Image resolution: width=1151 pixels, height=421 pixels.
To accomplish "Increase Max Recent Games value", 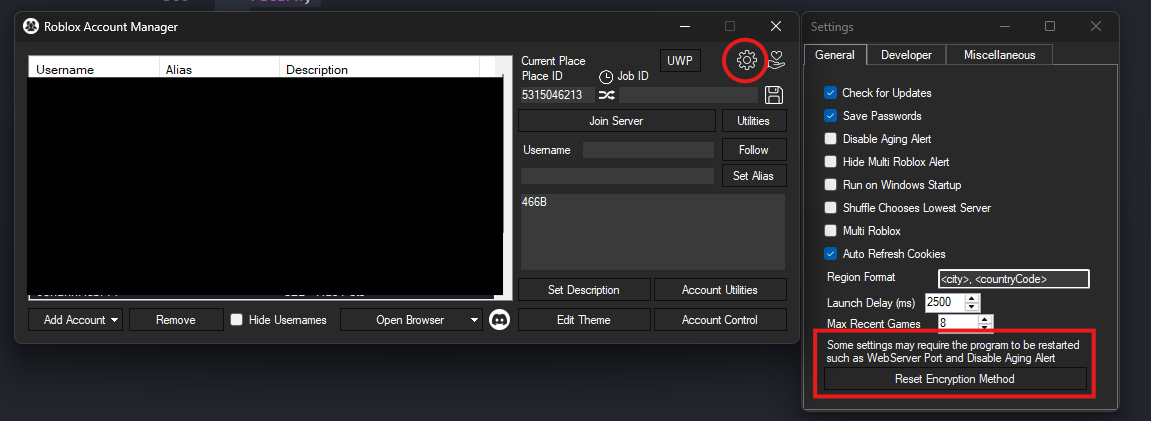I will [x=985, y=319].
